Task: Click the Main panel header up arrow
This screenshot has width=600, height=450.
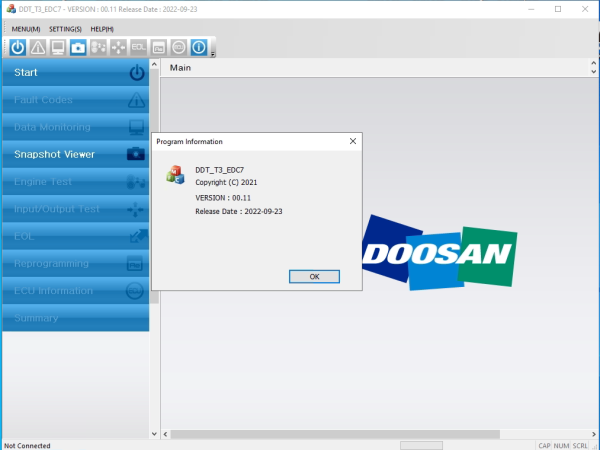Action: point(593,63)
